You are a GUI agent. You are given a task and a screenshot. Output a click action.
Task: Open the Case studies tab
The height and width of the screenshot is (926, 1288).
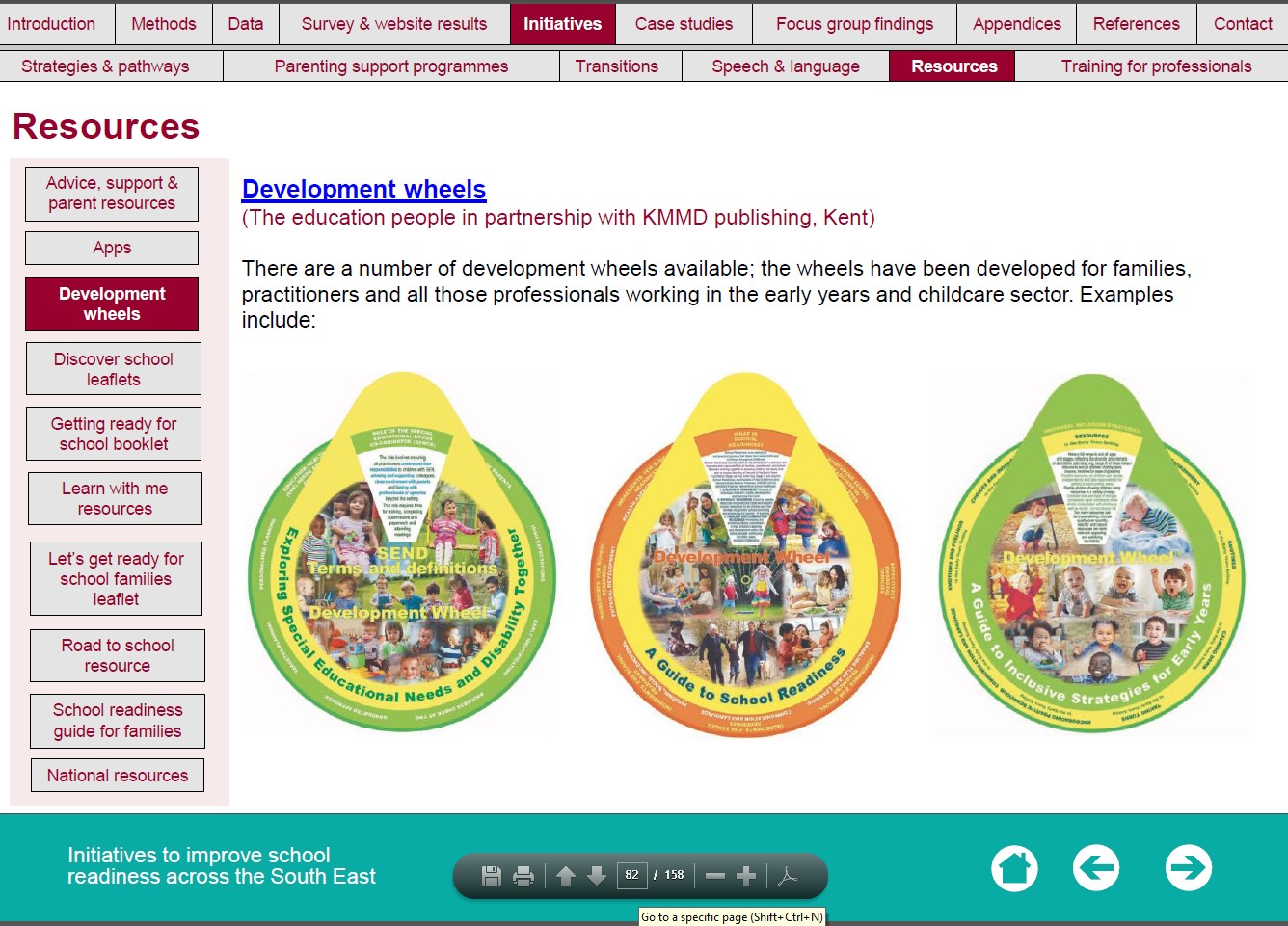point(684,24)
